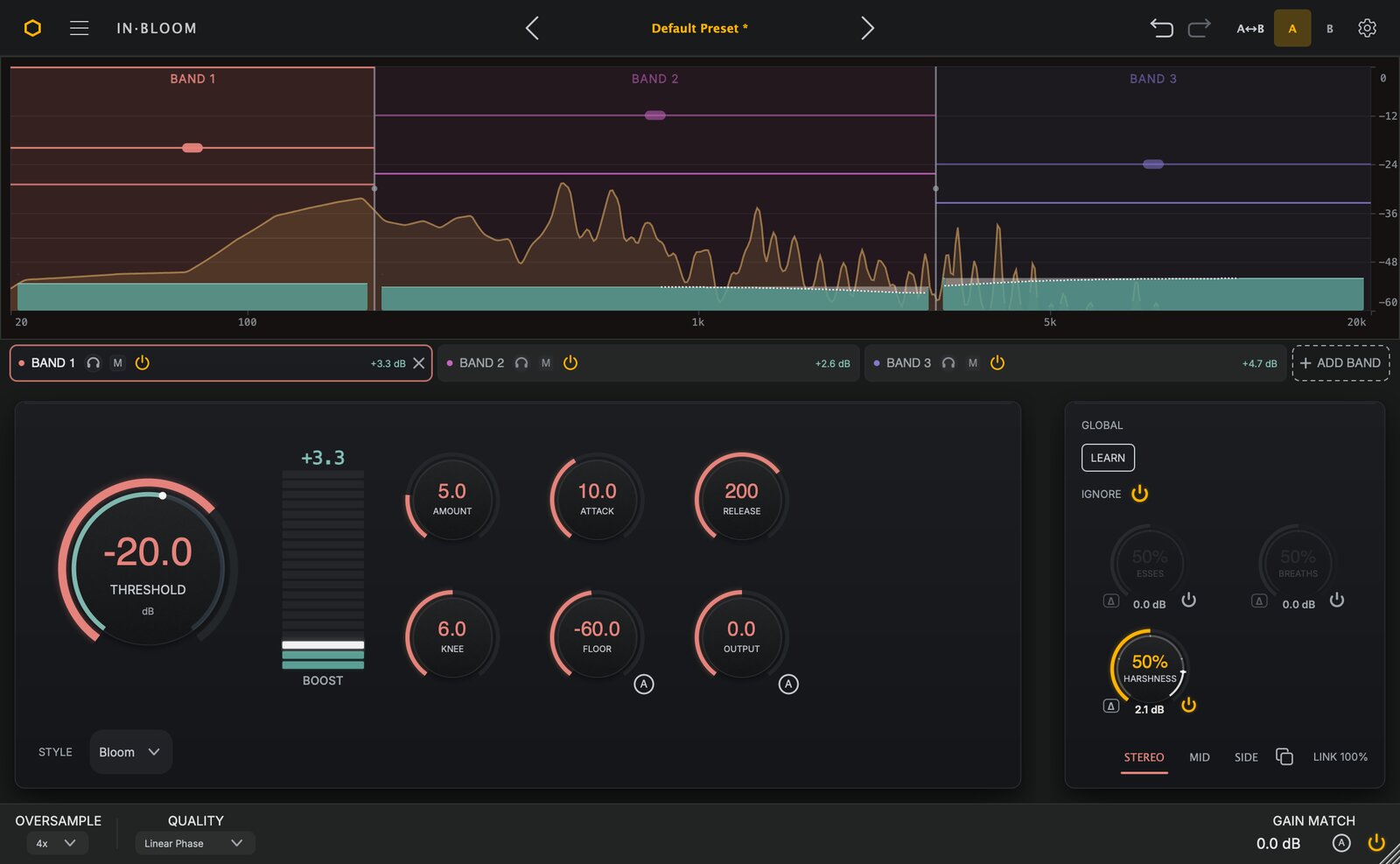Open the Quality Linear Phase dropdown
The image size is (1400, 864).
[x=195, y=843]
